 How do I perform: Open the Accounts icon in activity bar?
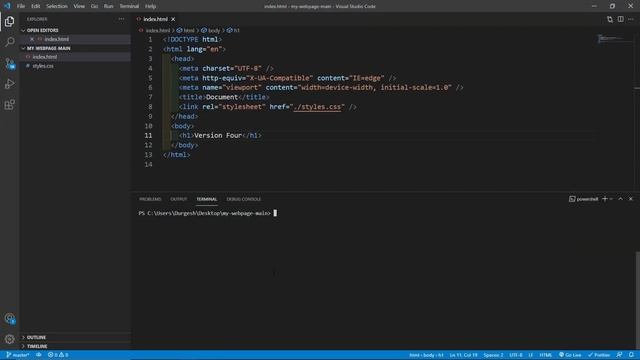pyautogui.click(x=9, y=318)
